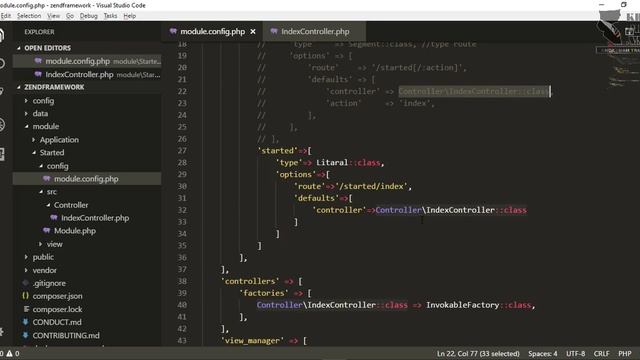This screenshot has height=360, width=640.
Task: Change indentation via Spaces: 4
Action: click(542, 353)
